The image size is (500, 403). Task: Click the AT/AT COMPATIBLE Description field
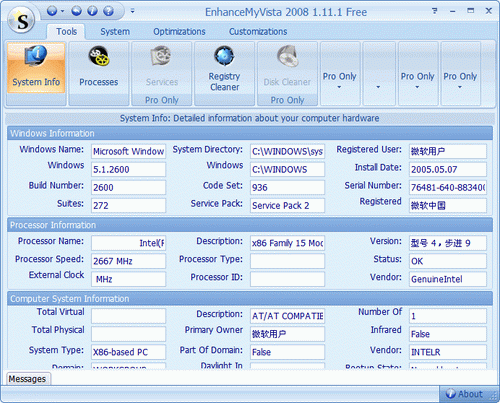[x=287, y=316]
